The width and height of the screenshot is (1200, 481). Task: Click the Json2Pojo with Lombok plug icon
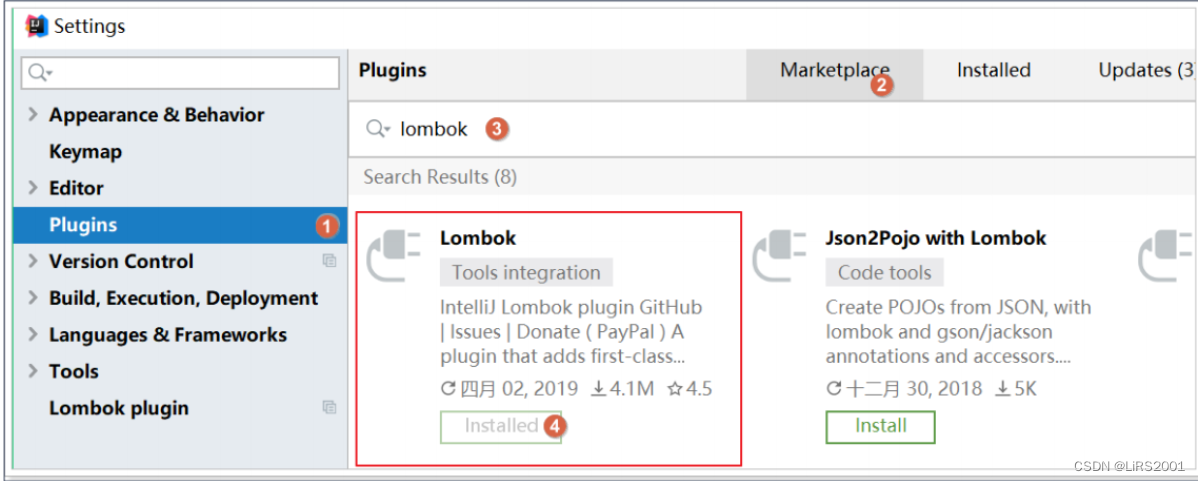pyautogui.click(x=779, y=256)
